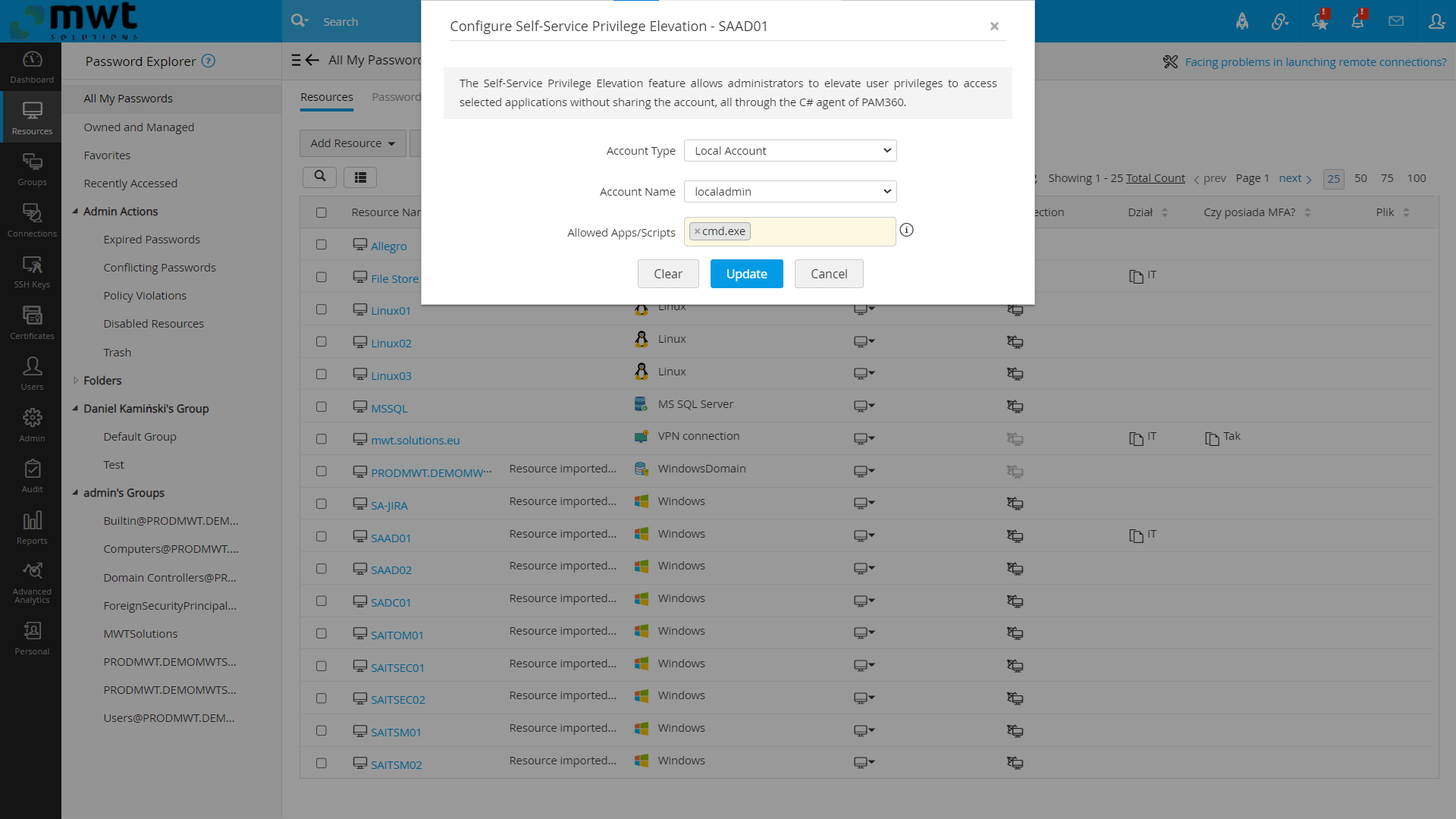Open the Add Resource dropdown
This screenshot has height=819, width=1456.
tap(352, 143)
